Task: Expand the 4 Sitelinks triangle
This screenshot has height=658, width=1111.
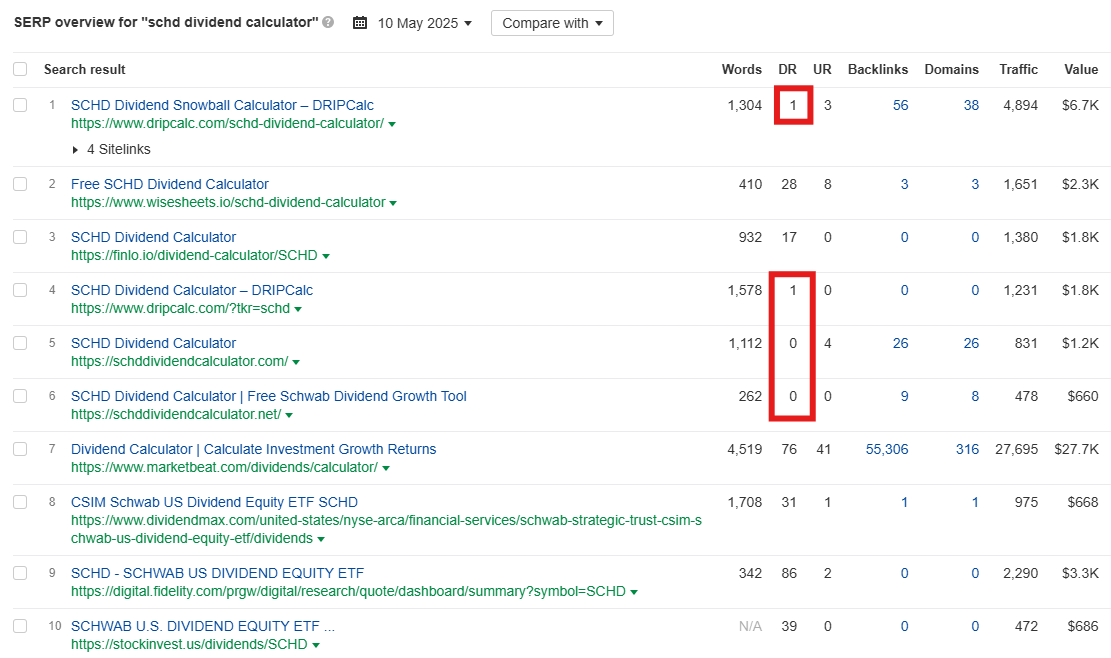Action: 76,149
